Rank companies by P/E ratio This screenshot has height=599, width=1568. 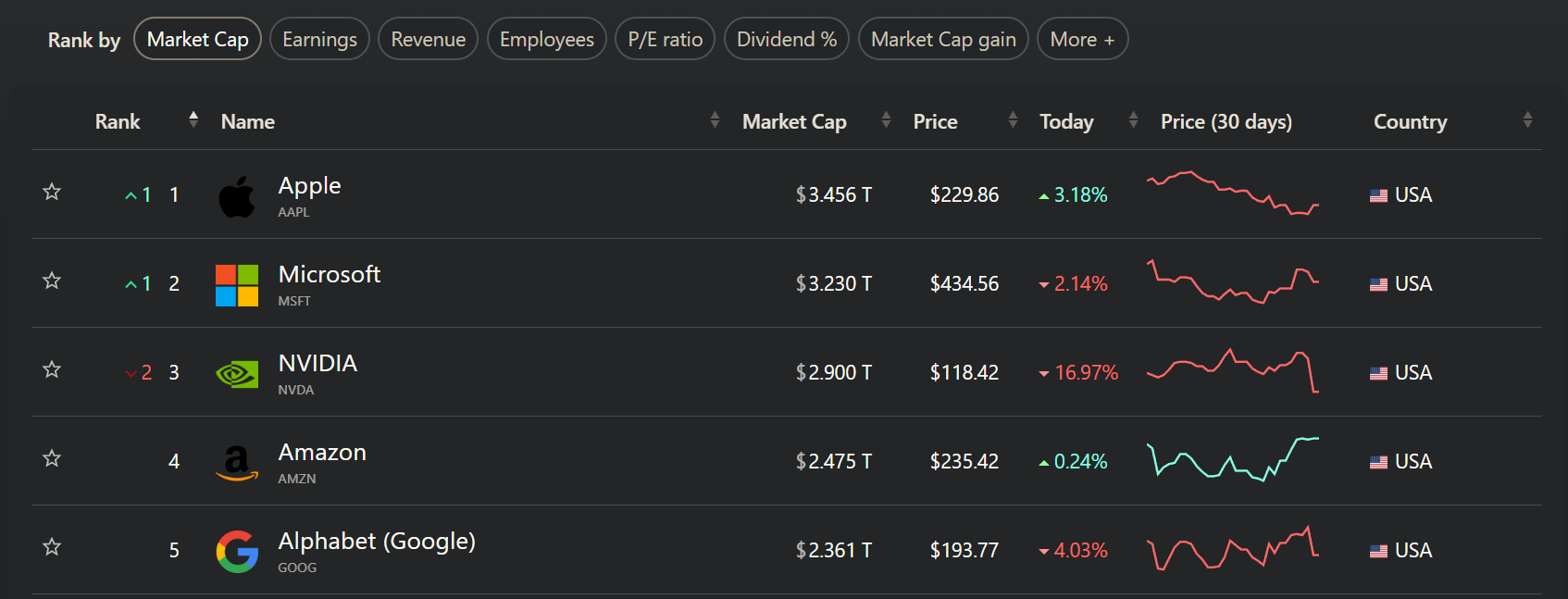tap(666, 39)
